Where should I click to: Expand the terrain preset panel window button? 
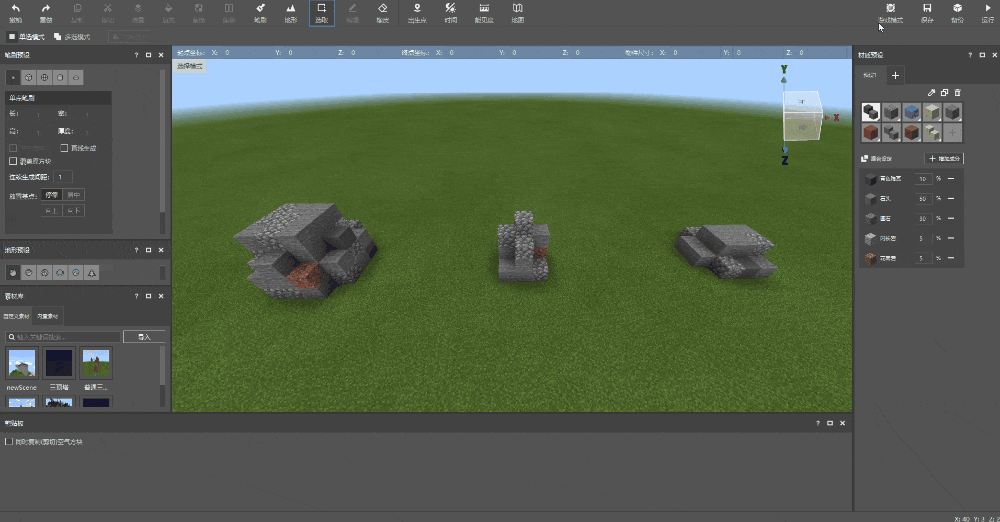[x=148, y=250]
